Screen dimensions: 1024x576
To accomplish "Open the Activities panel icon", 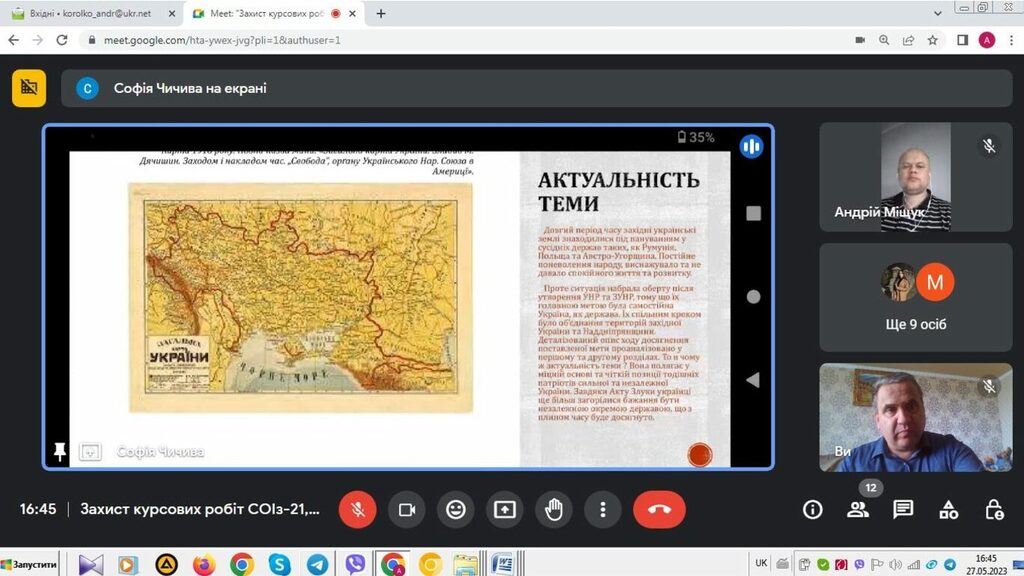I will tap(949, 510).
